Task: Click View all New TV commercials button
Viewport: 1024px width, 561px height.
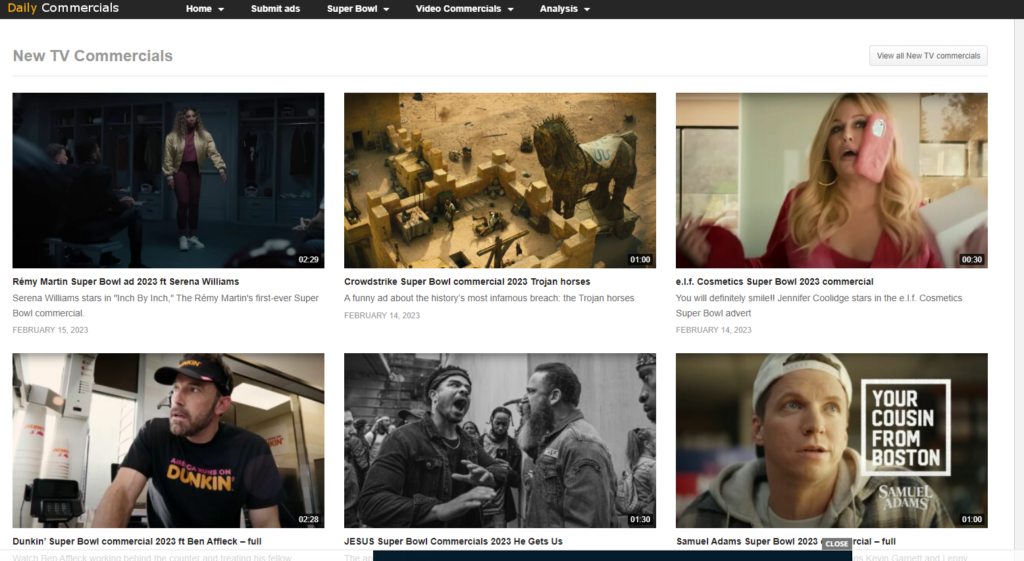Action: point(928,56)
